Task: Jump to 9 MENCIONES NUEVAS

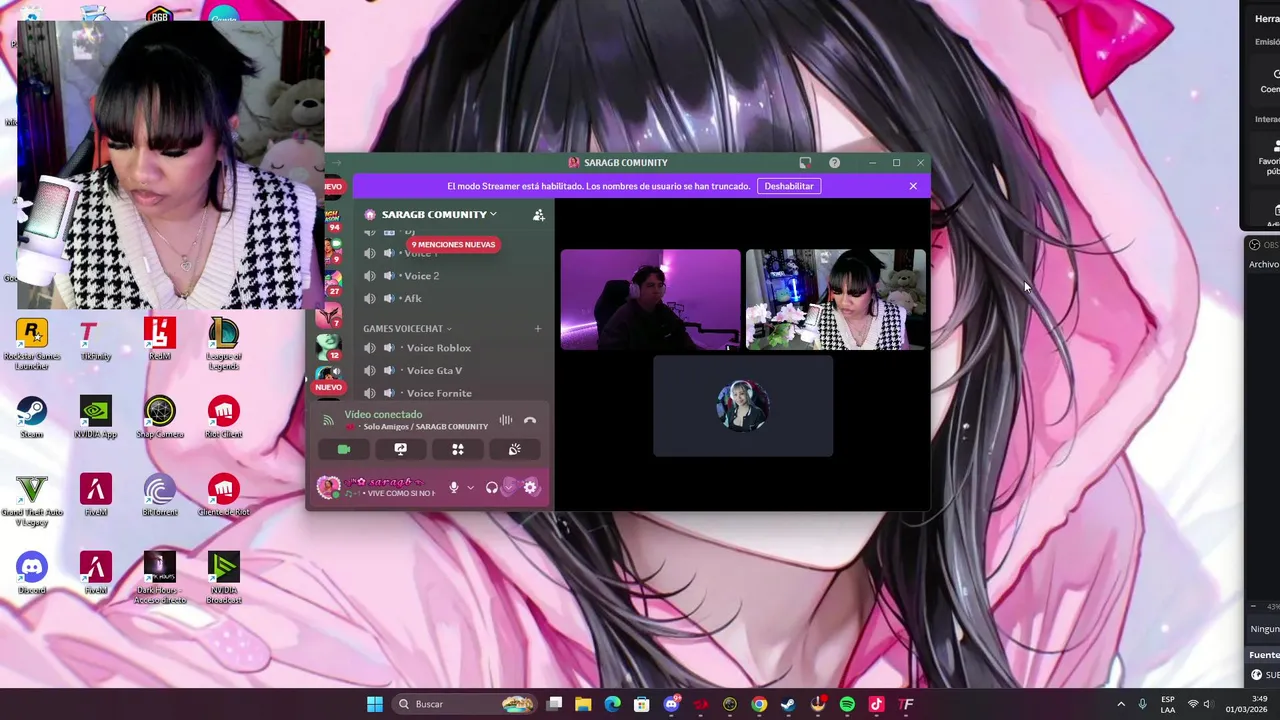Action: pyautogui.click(x=453, y=244)
